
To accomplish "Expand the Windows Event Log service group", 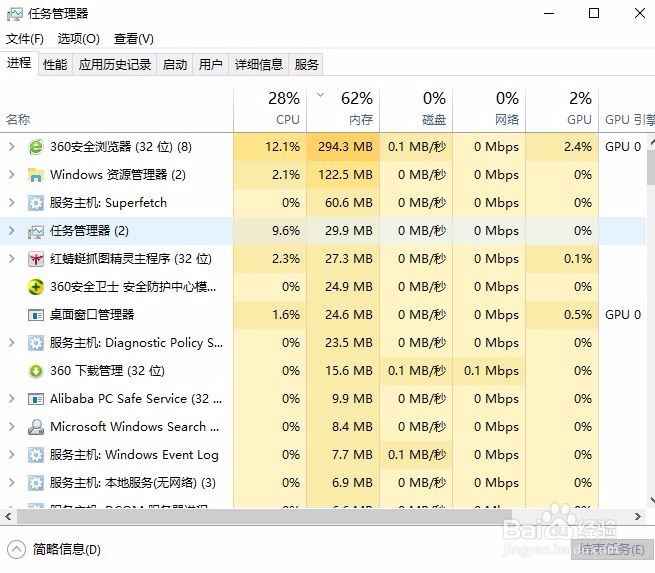I will (12, 454).
